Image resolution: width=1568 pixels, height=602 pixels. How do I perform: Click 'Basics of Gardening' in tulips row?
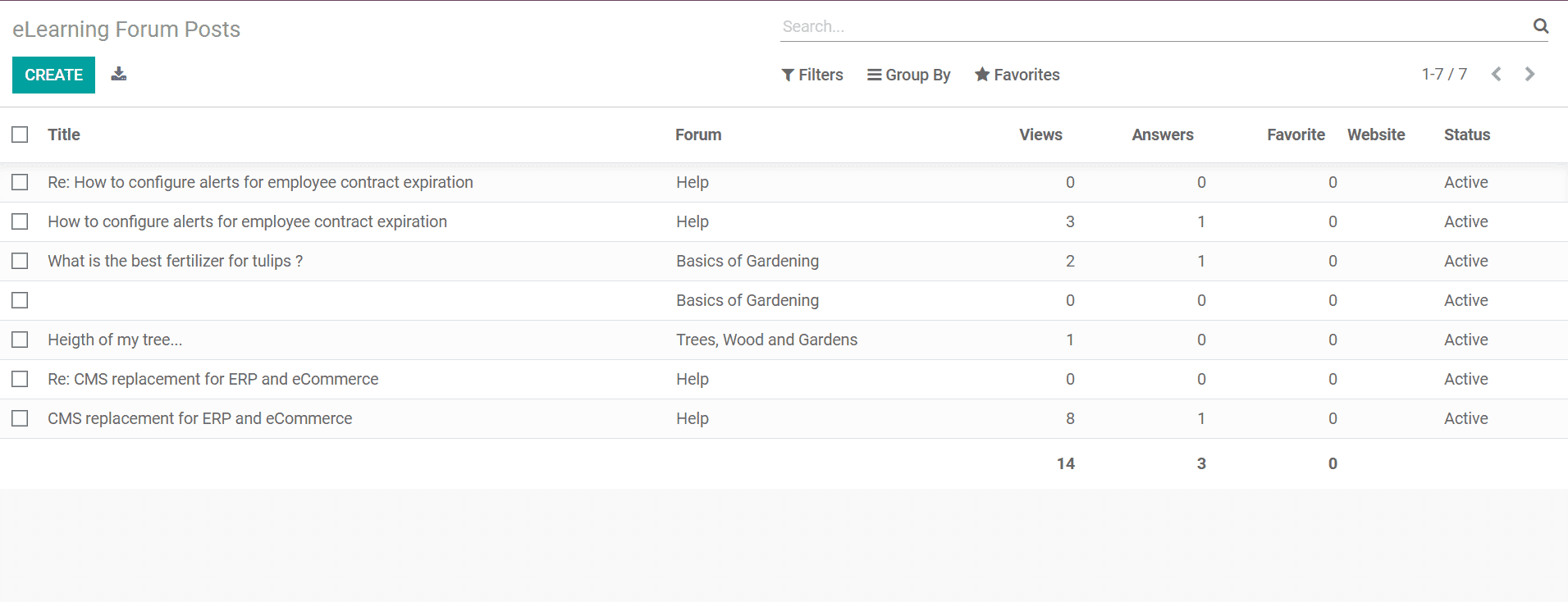pos(747,261)
